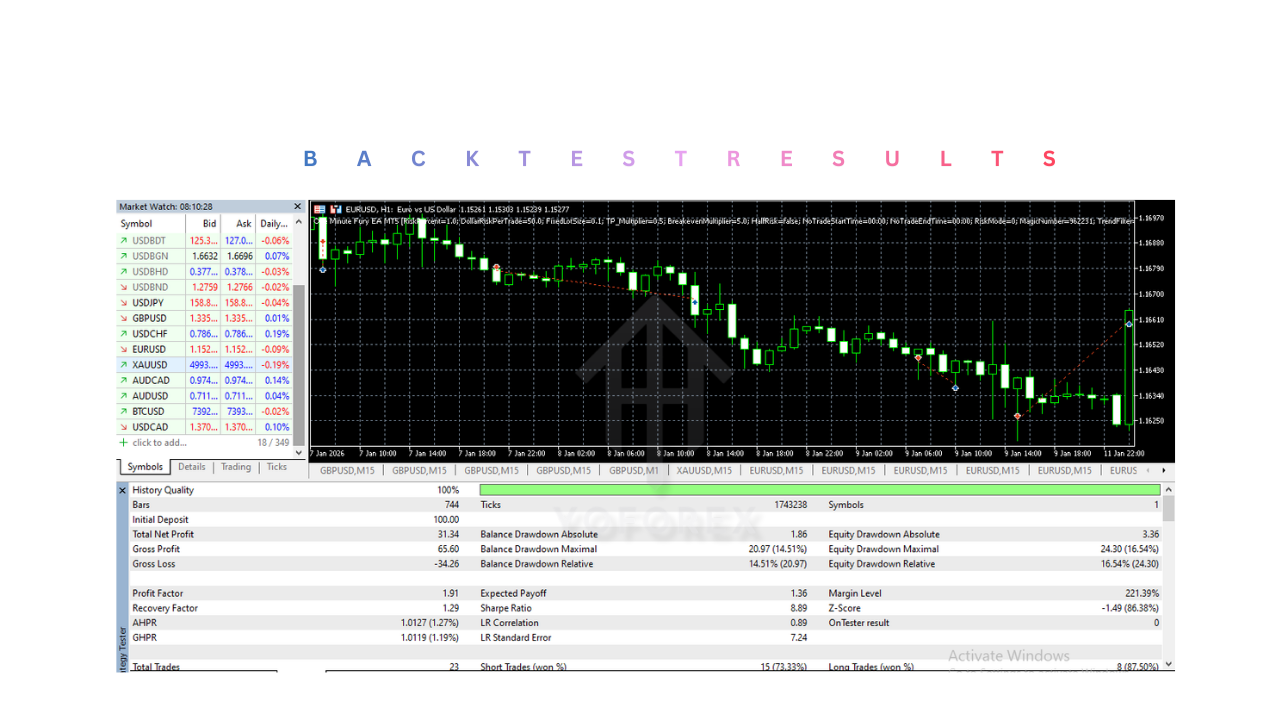Click the Bid column header
The height and width of the screenshot is (720, 1280).
click(x=209, y=224)
